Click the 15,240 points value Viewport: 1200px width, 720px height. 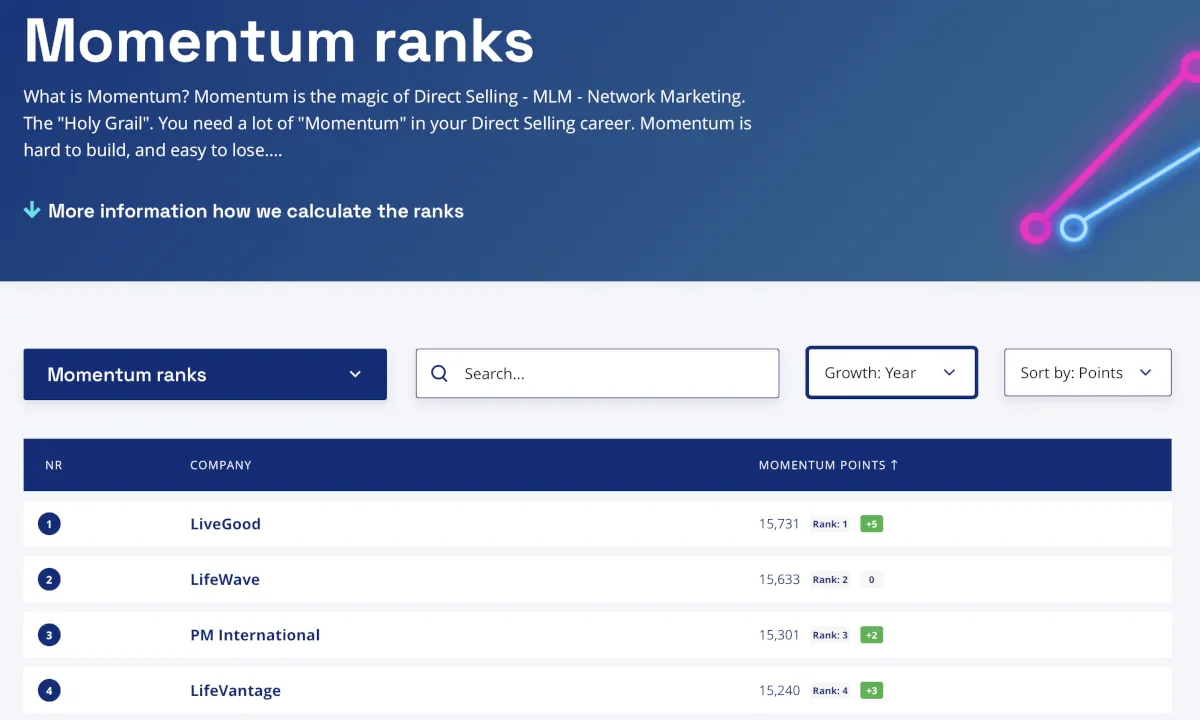(x=779, y=690)
